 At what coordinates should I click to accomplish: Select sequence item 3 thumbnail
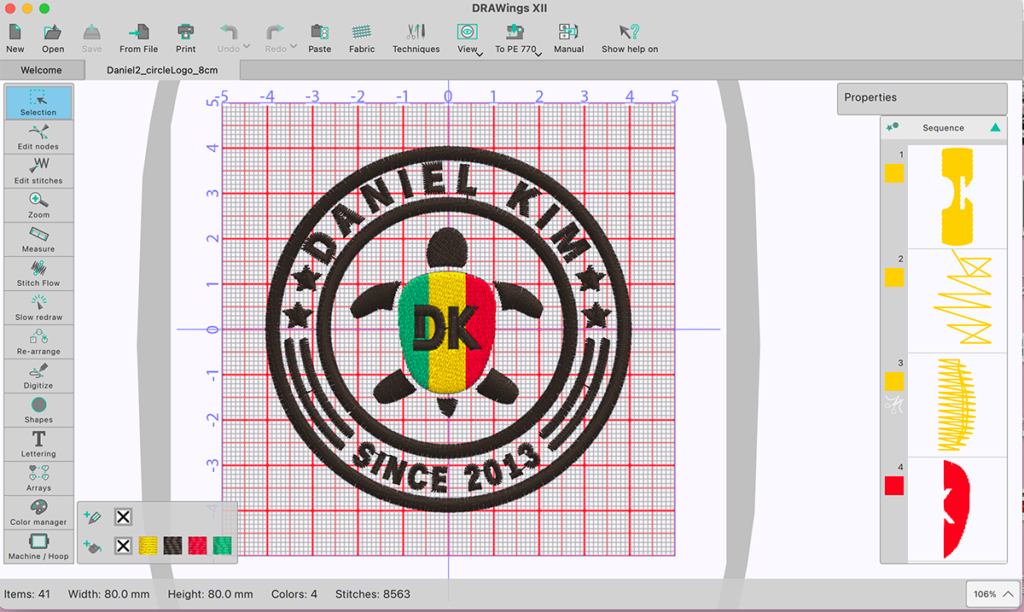point(957,404)
